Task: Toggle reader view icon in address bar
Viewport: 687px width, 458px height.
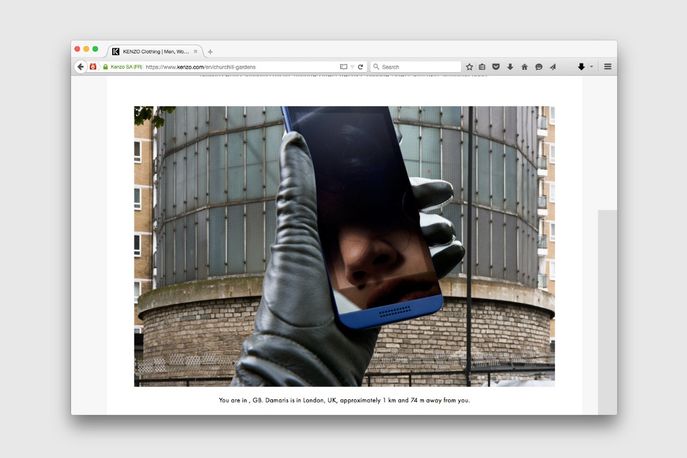Action: 343,67
